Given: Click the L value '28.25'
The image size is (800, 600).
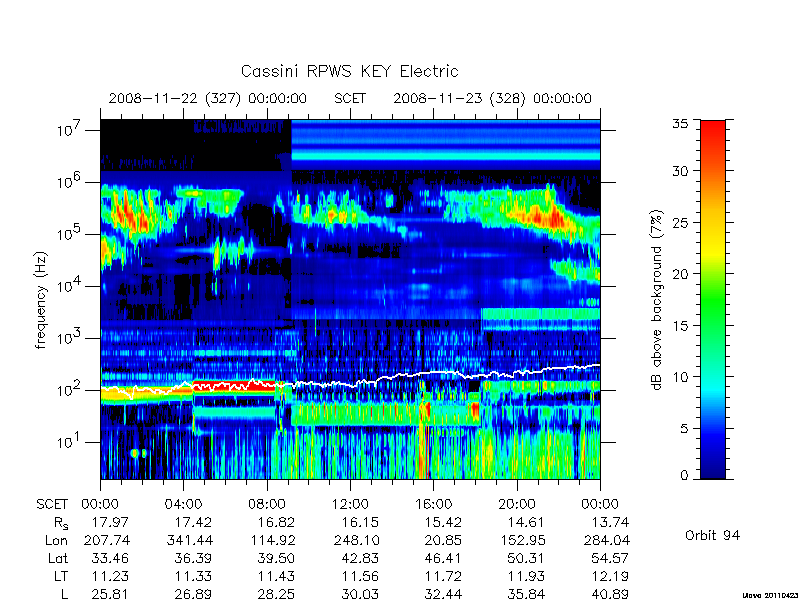Looking at the screenshot, I should pyautogui.click(x=276, y=594).
